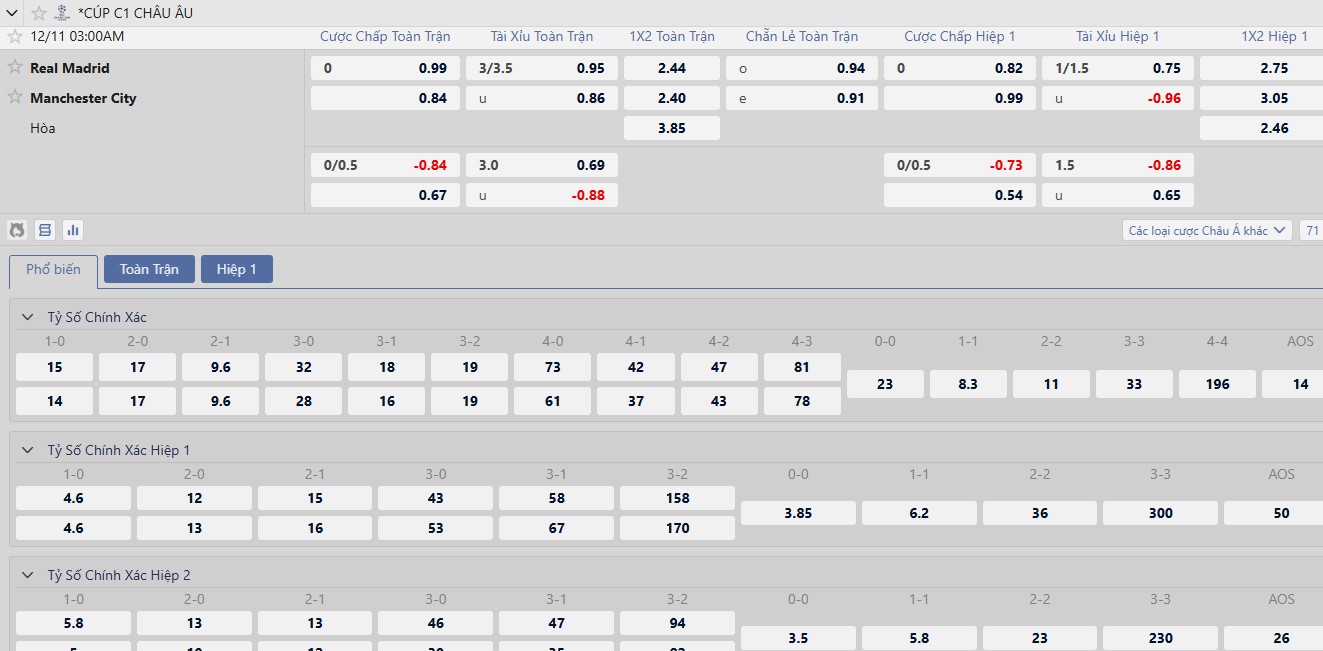1323x651 pixels.
Task: Click the bear mascot icon
Action: point(17,230)
